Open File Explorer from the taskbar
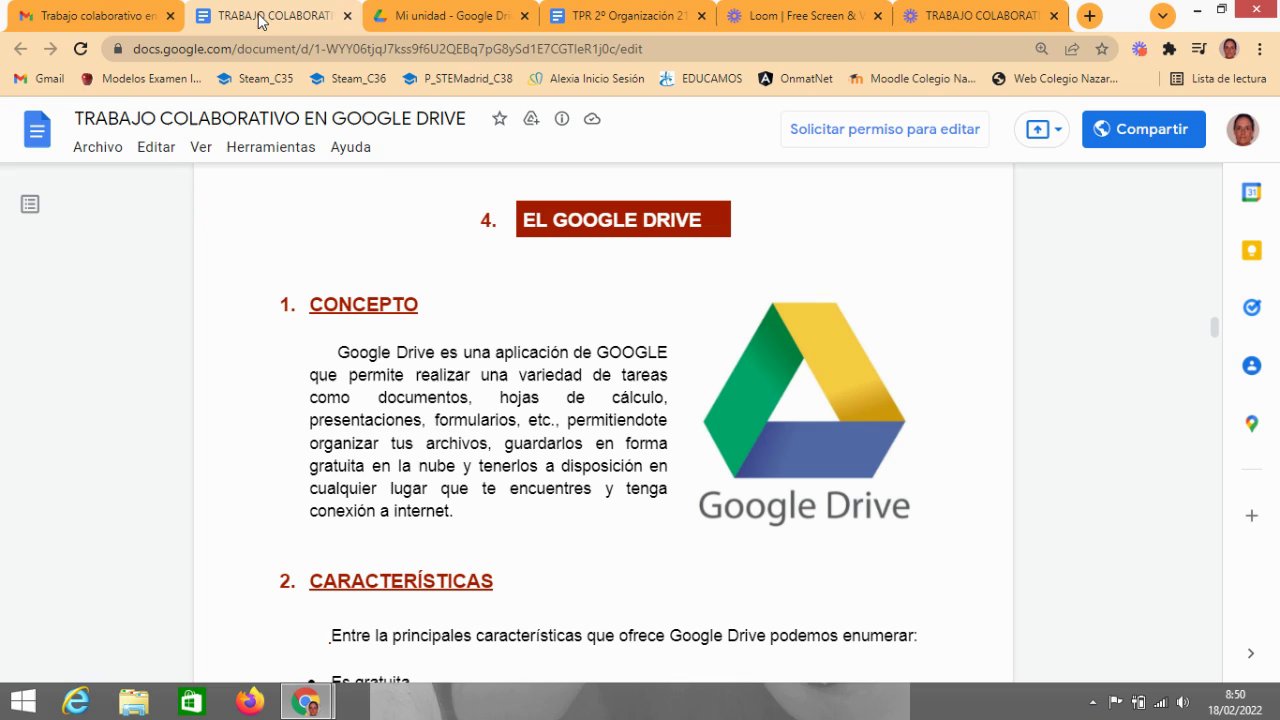Image resolution: width=1280 pixels, height=720 pixels. pos(133,701)
